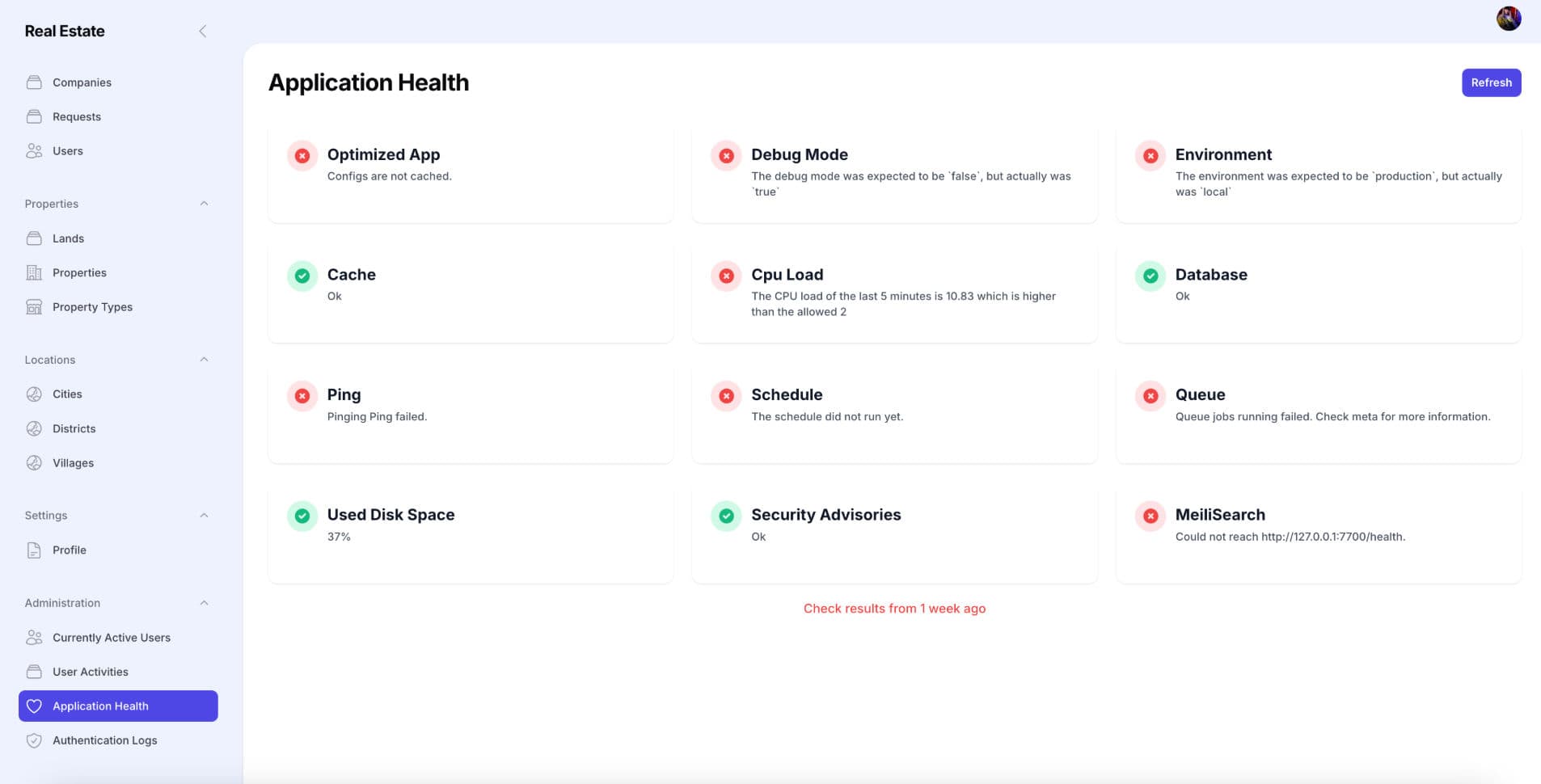Open the Companies page

pos(118,82)
